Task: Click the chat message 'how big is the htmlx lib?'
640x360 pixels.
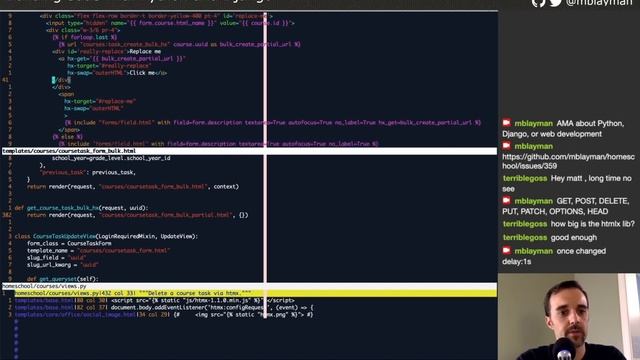Action: (592, 224)
